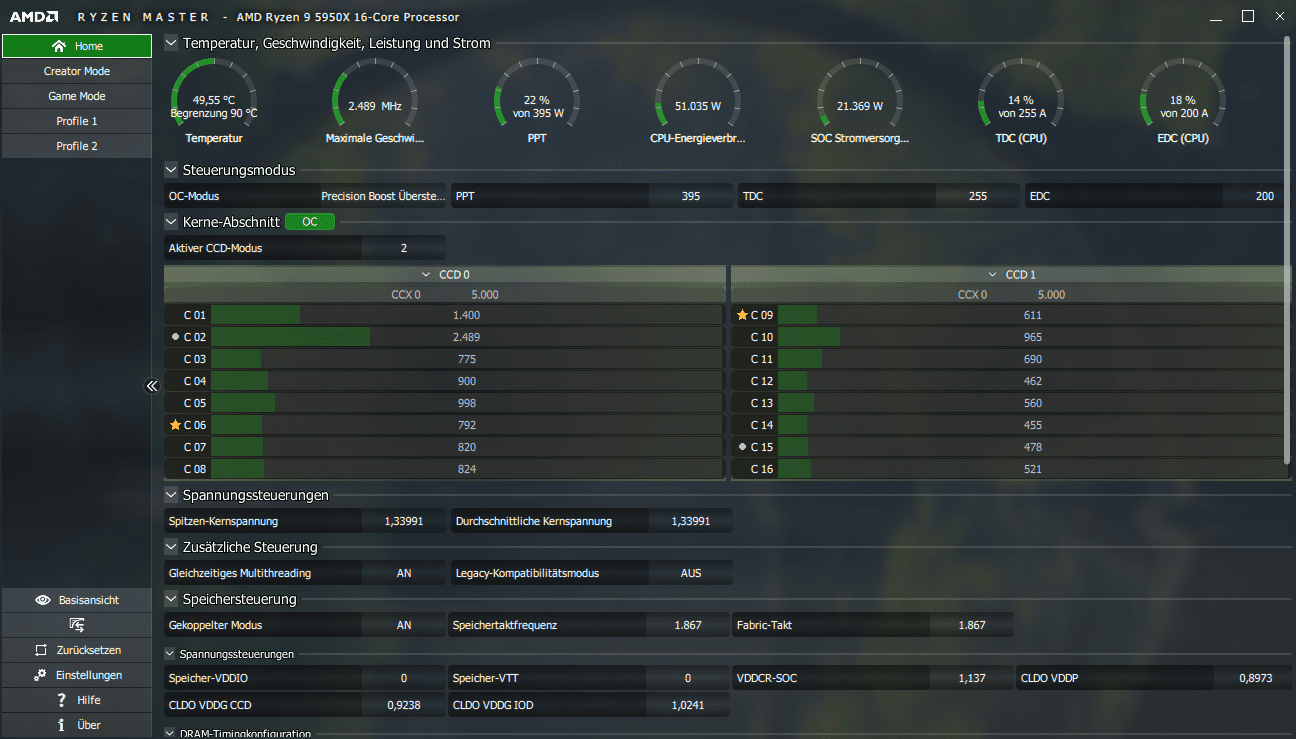Collapse the Steuerungsmodus section

(x=171, y=170)
